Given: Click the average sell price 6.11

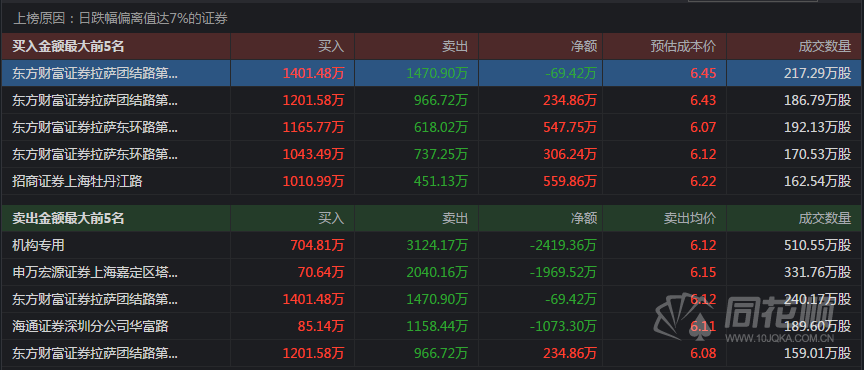Looking at the screenshot, I should click(x=703, y=326).
